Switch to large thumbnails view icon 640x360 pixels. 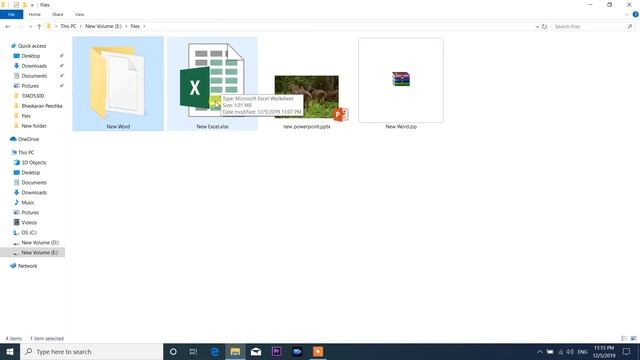633,338
